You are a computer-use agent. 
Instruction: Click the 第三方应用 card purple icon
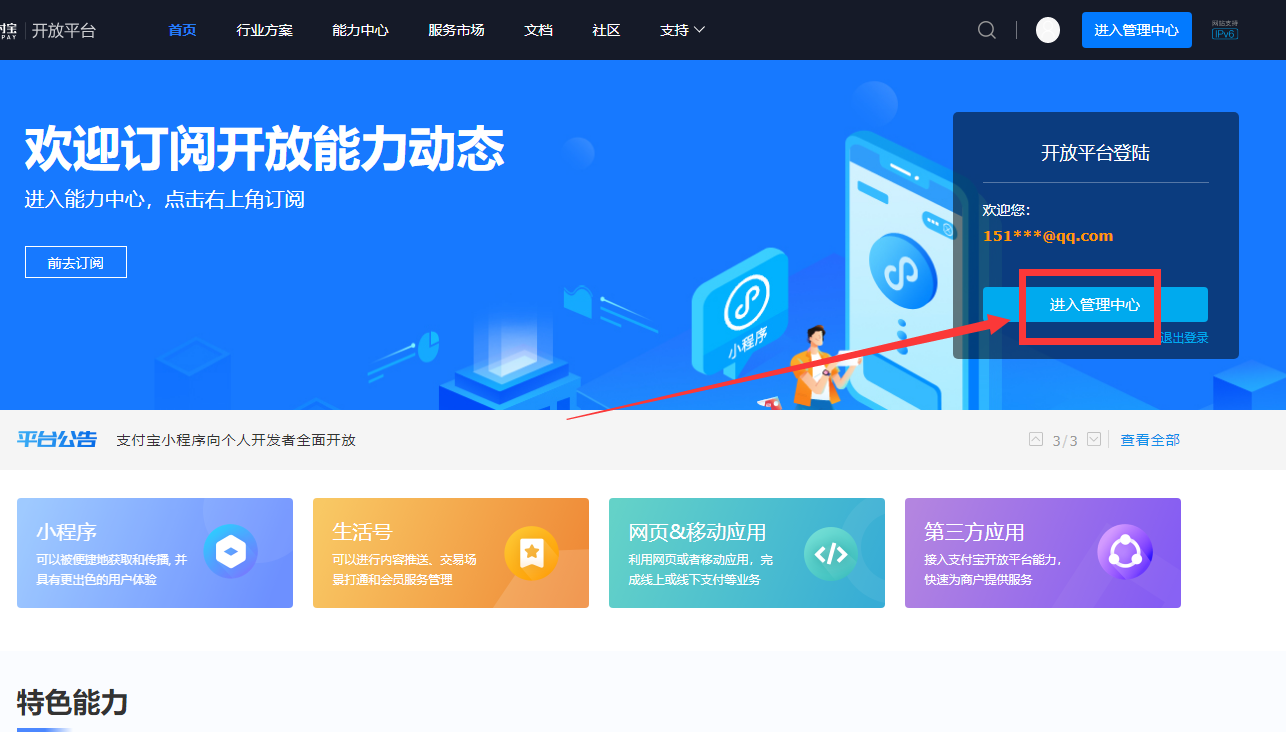click(1125, 552)
